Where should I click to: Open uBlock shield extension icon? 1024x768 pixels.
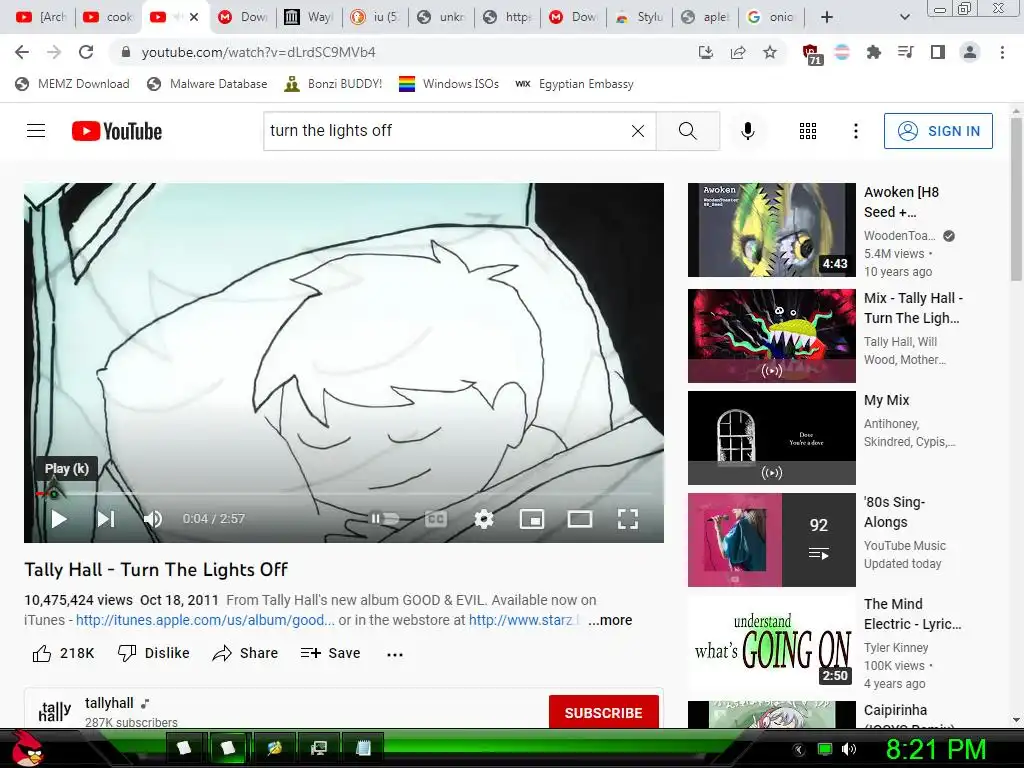811,54
